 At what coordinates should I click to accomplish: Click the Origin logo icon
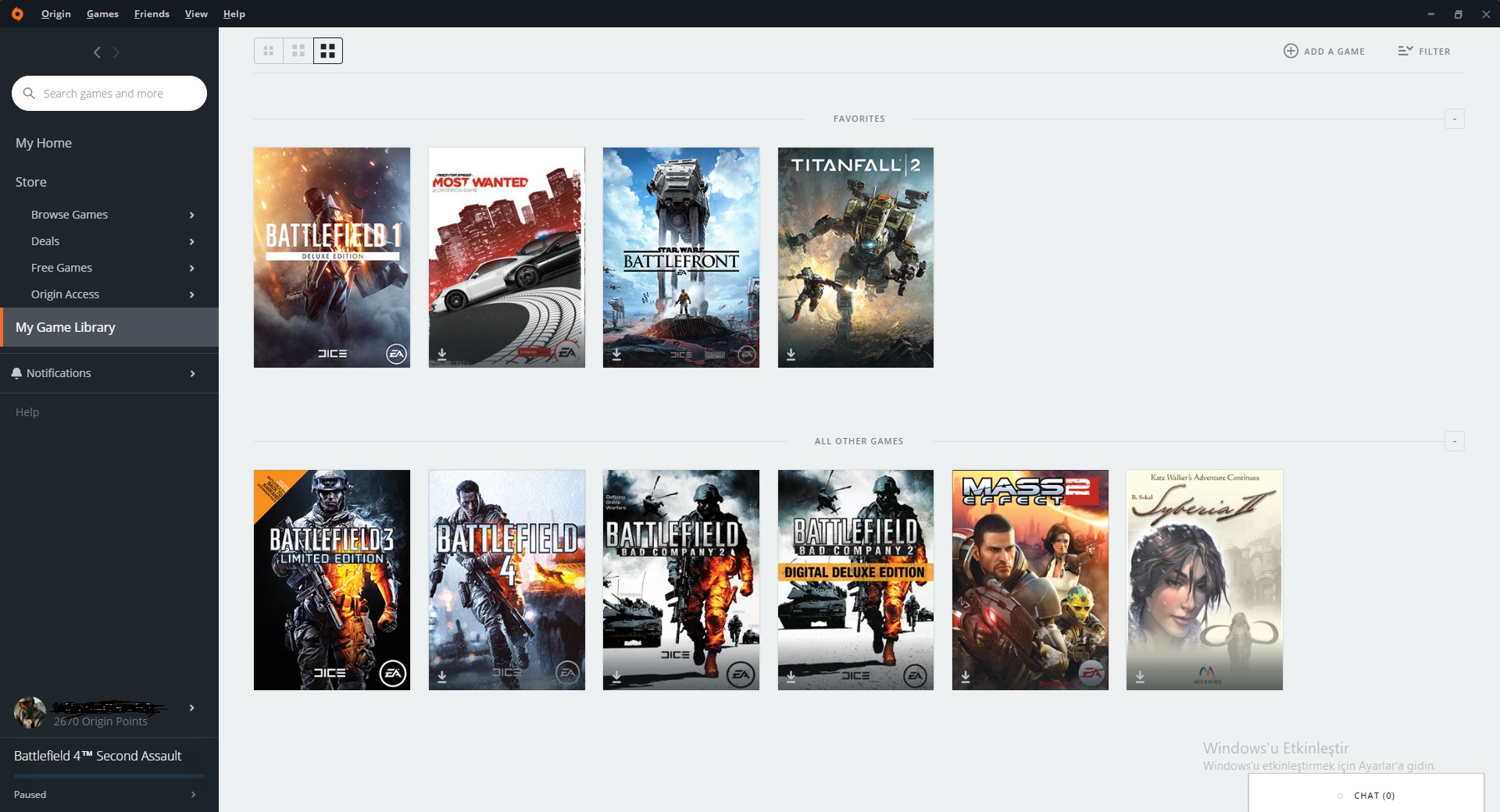tap(17, 13)
